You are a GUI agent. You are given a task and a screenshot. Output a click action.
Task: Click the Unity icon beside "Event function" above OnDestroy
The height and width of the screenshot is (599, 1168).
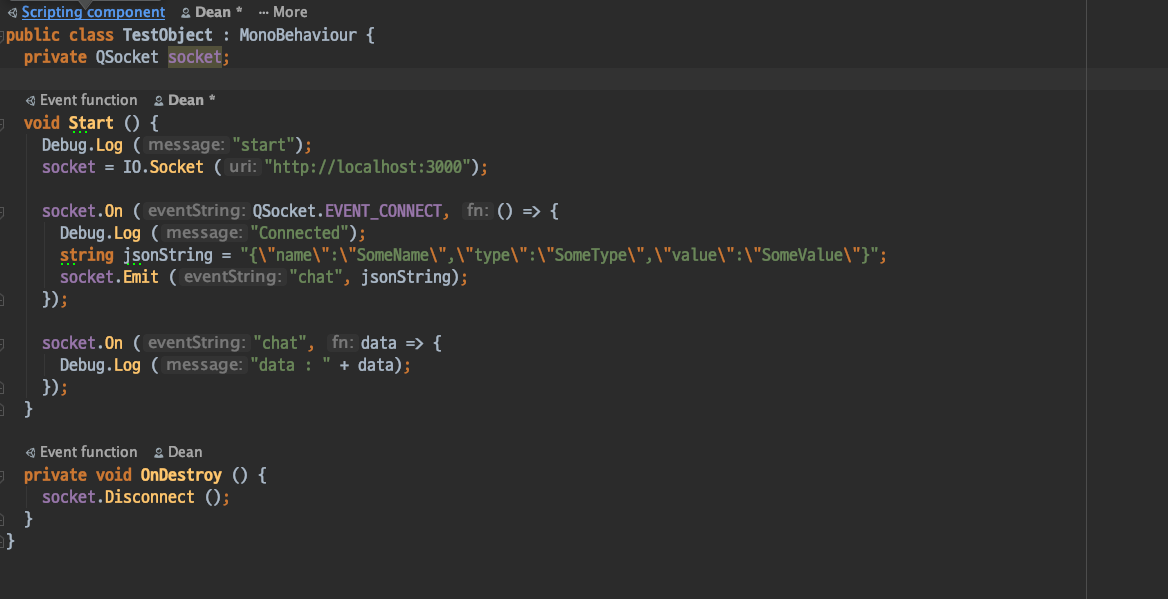coord(31,452)
